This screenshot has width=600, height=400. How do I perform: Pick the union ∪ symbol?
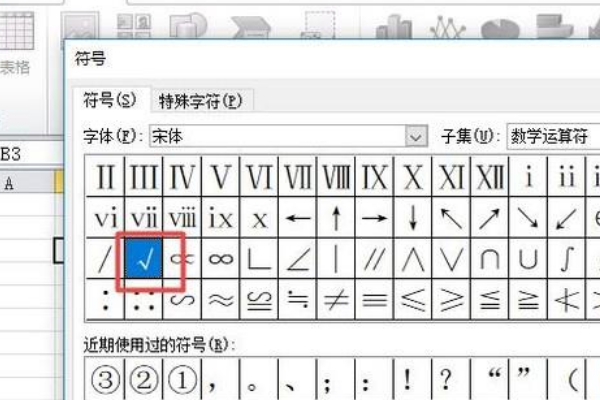[x=528, y=259]
